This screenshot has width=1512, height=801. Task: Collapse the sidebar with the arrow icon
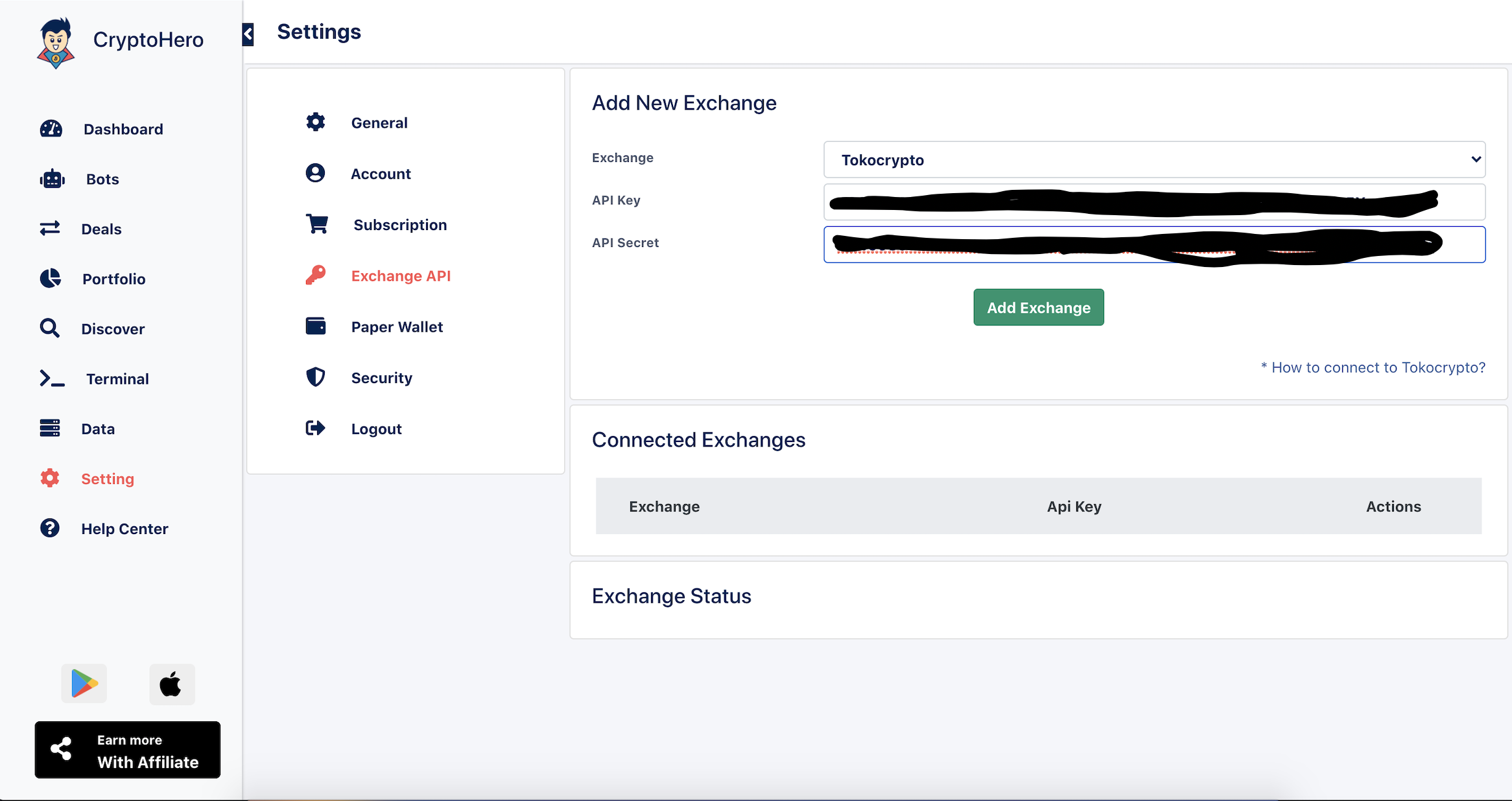pyautogui.click(x=248, y=34)
